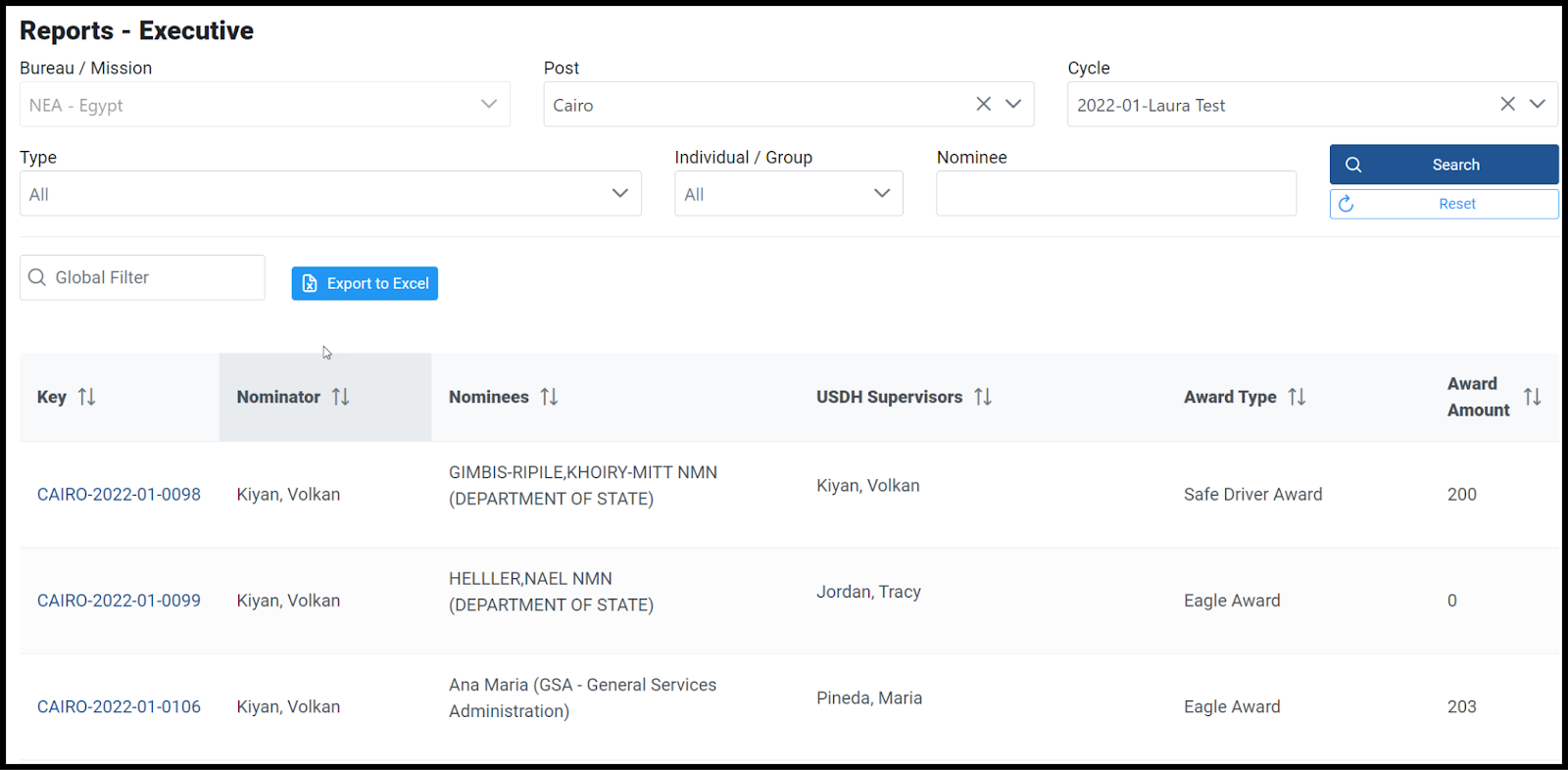Click the award amount 0 cell
The image size is (1568, 770).
tap(1452, 601)
